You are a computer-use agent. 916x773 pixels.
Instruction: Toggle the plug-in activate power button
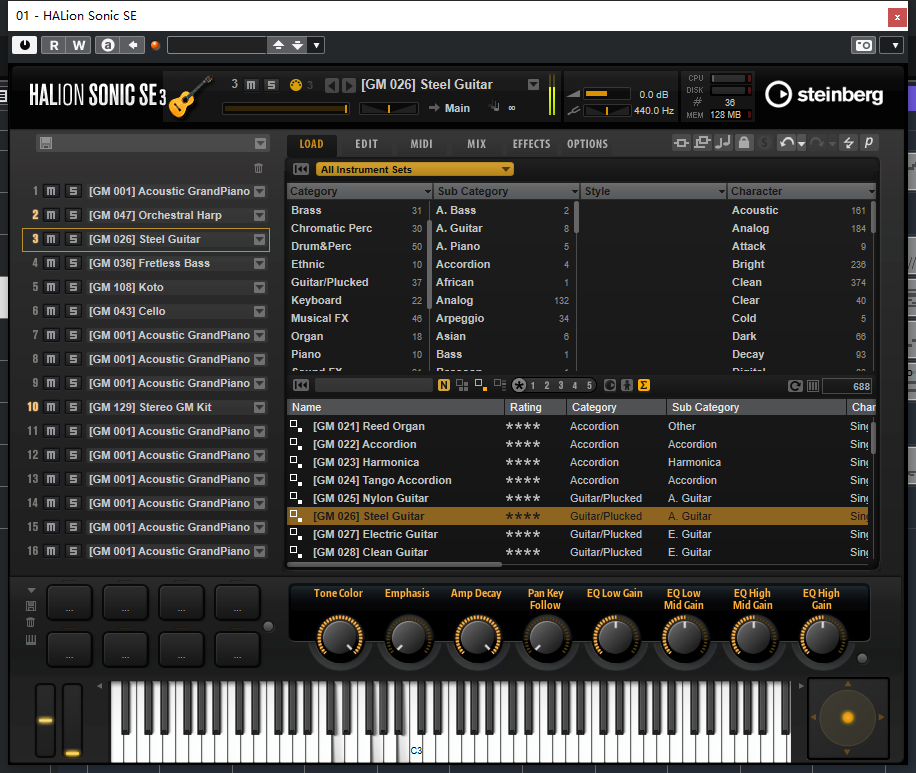click(x=25, y=45)
